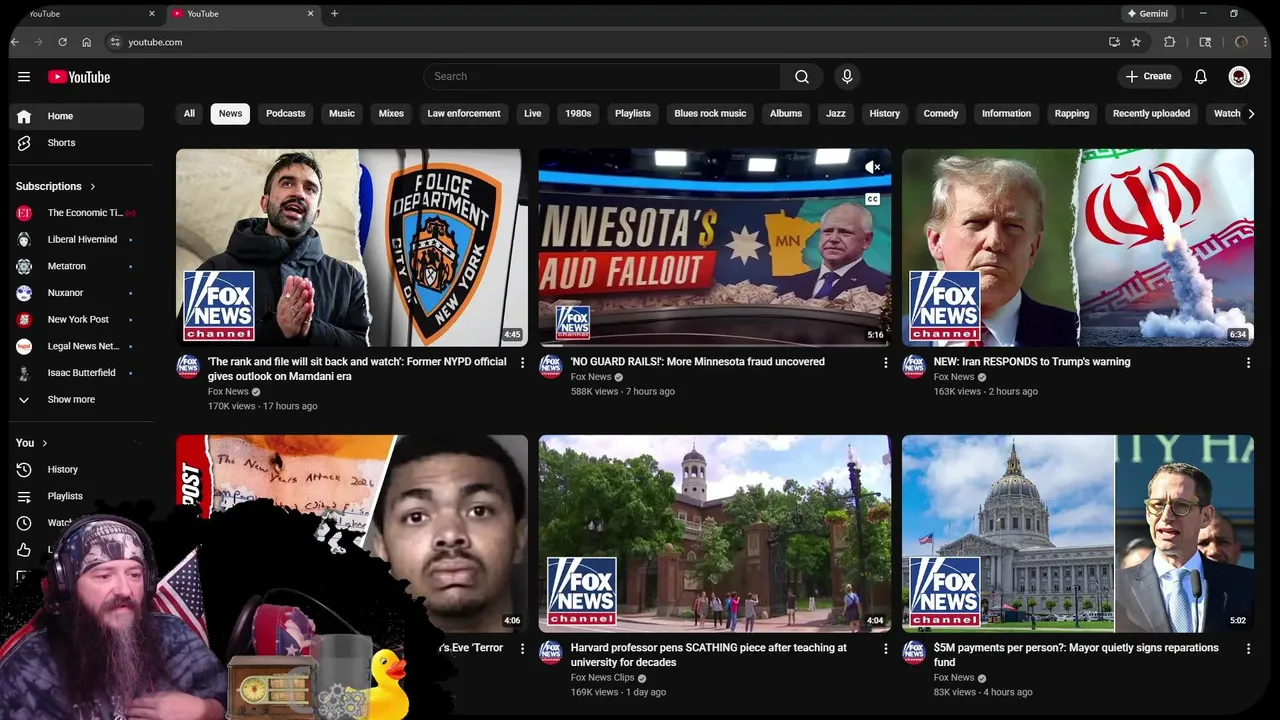Screen dimensions: 1280x720
Task: Click inside the YouTube Search field
Action: [602, 77]
